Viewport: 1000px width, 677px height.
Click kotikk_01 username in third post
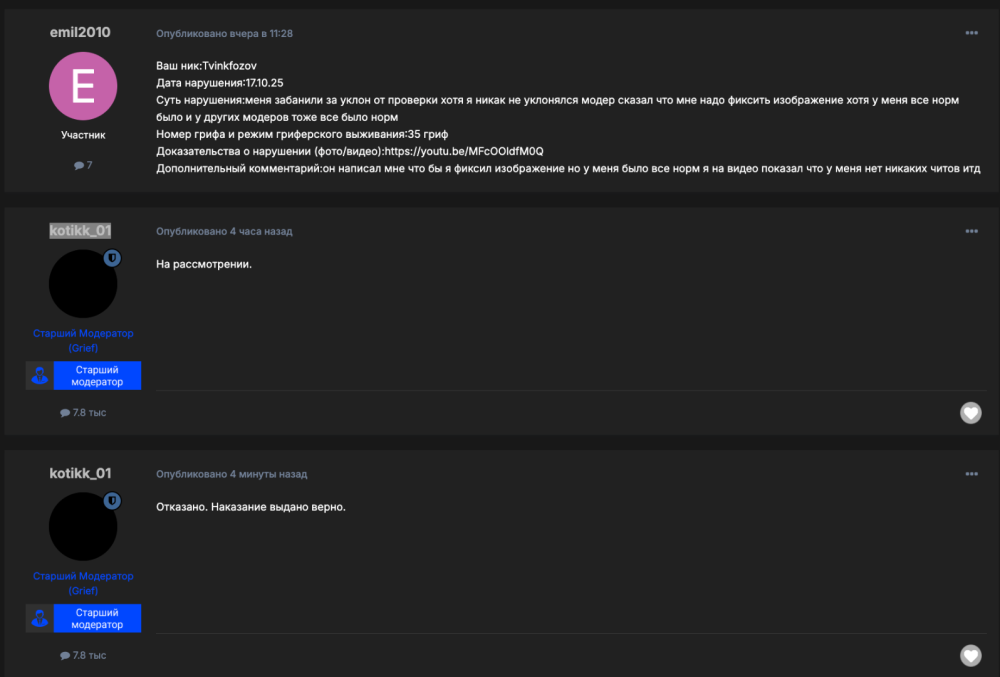80,474
